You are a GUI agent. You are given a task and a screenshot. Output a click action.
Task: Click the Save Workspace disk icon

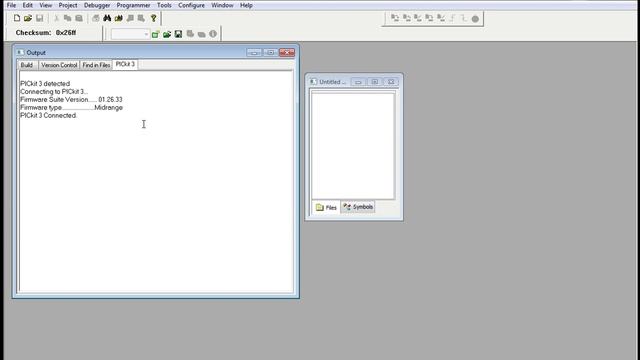178,34
